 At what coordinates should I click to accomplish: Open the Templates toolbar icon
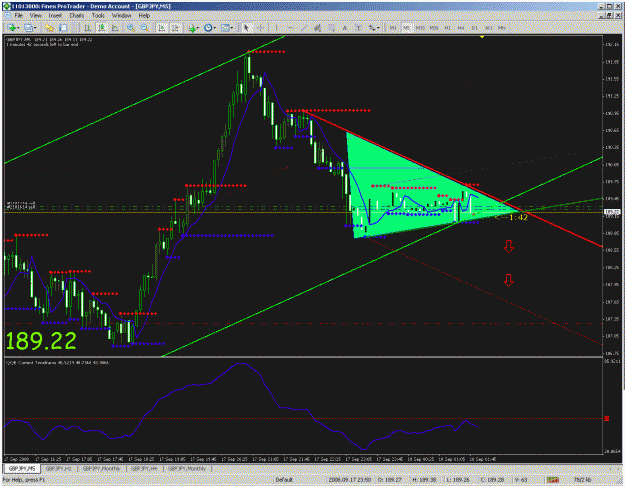click(225, 28)
